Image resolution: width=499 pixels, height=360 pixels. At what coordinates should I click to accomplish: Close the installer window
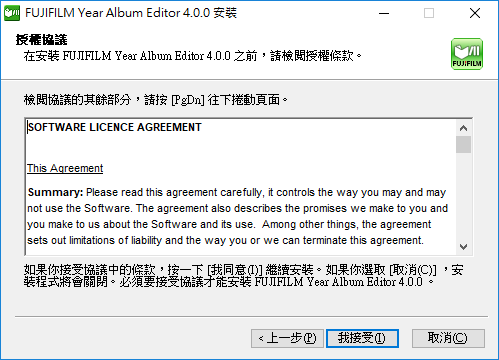(475, 13)
